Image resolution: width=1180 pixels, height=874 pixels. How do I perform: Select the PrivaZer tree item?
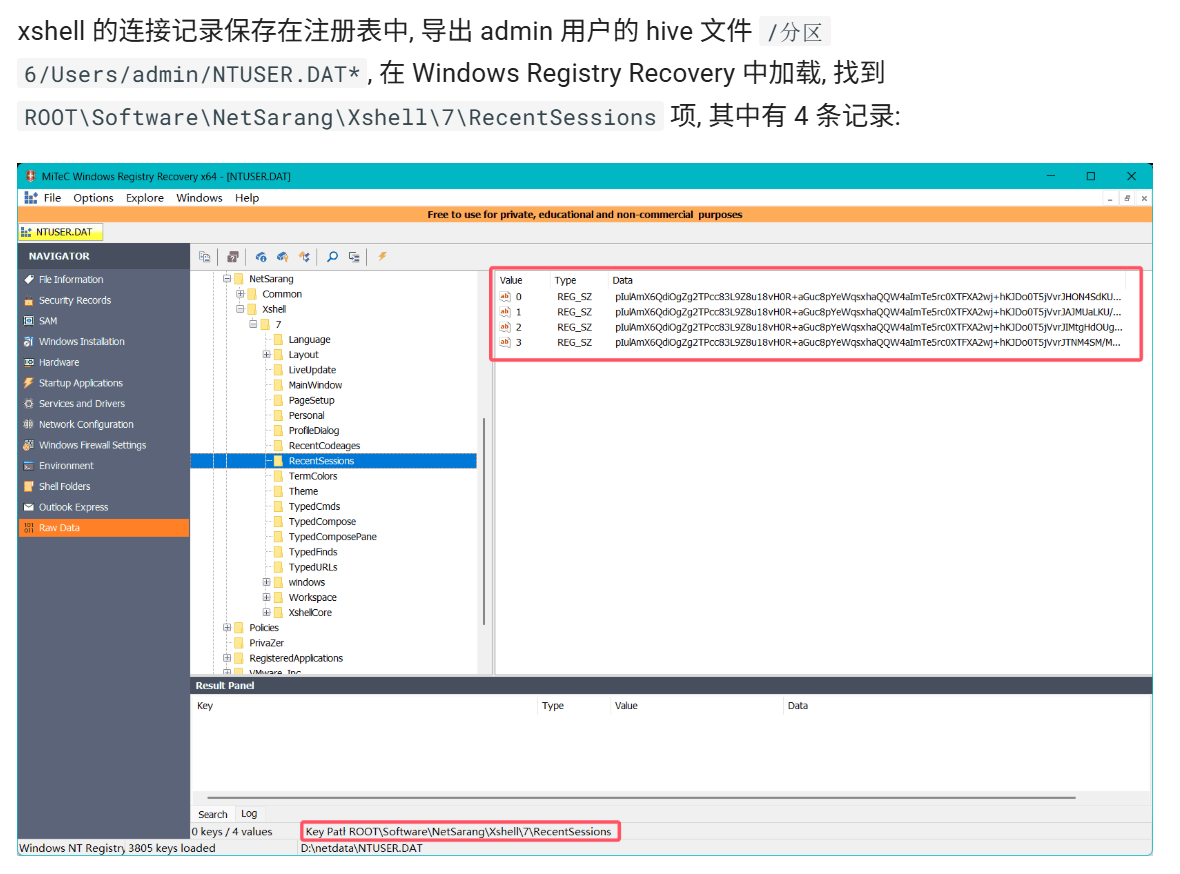tap(266, 643)
